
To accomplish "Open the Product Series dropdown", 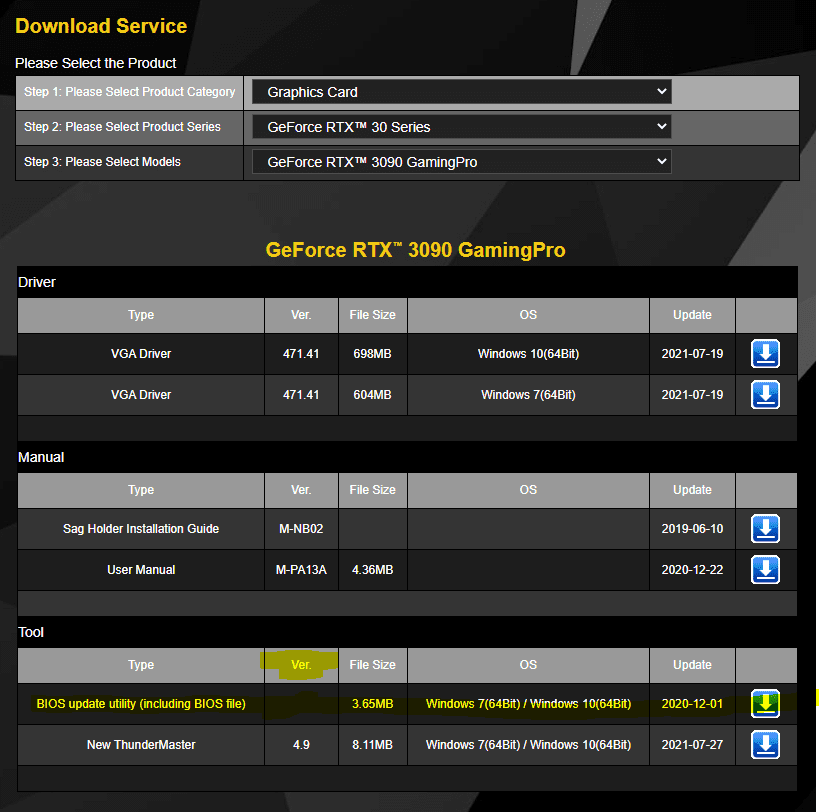I will (462, 127).
